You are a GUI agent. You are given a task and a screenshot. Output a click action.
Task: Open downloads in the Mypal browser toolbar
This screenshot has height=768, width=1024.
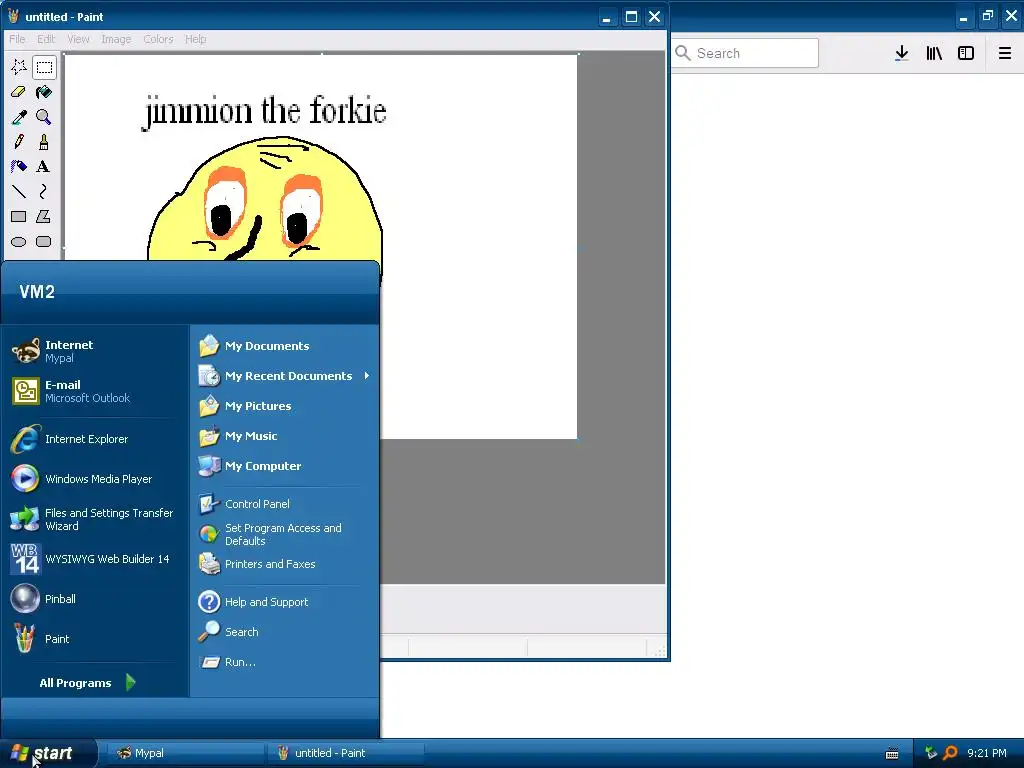(x=901, y=54)
